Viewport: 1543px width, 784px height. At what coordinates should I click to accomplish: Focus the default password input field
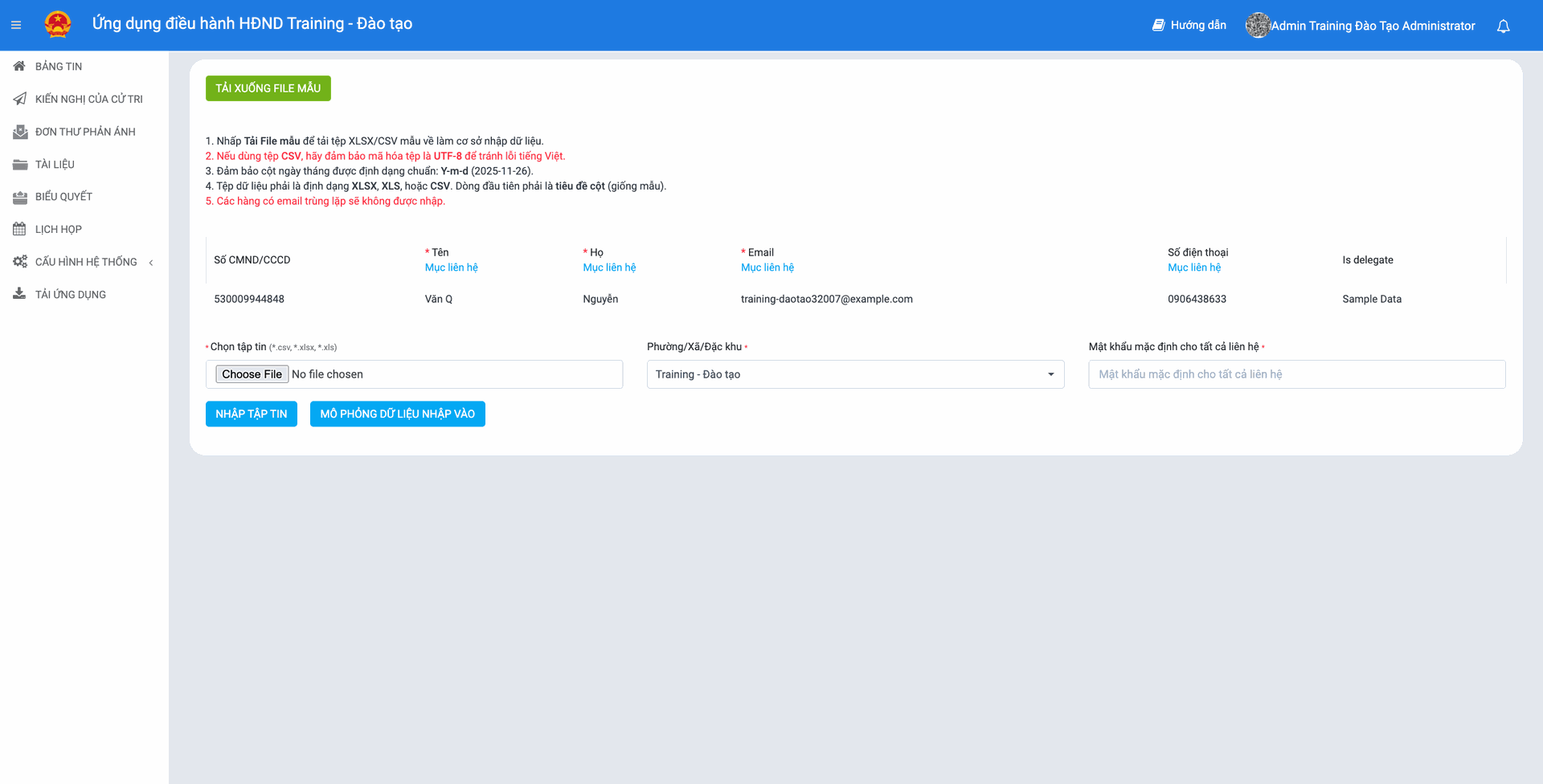point(1296,374)
